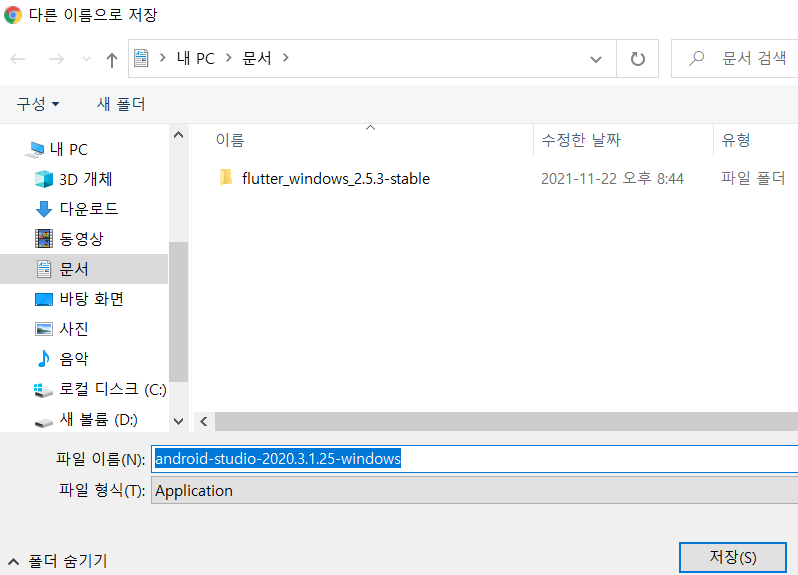This screenshot has width=798, height=575.
Task: Select 문서 folder in sidebar
Action: (x=84, y=269)
